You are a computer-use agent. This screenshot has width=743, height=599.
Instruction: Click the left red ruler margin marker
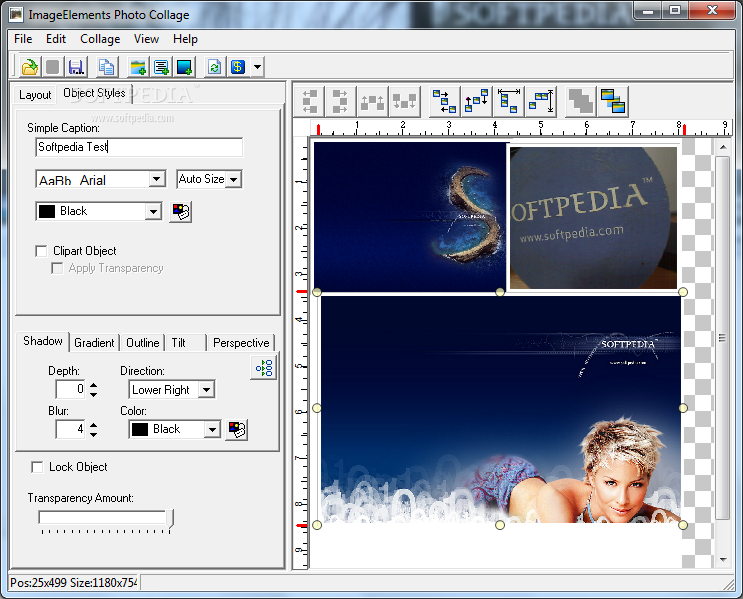click(x=318, y=129)
